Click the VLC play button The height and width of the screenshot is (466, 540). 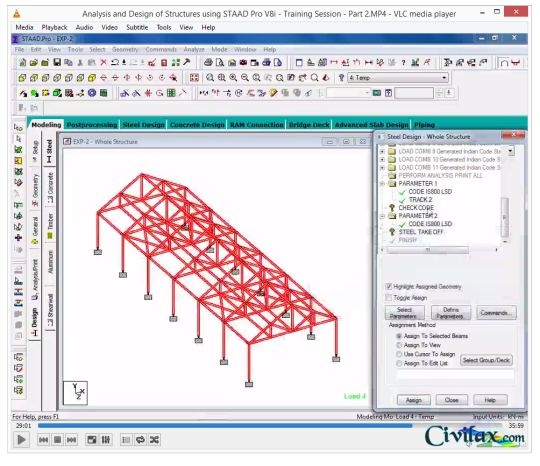pyautogui.click(x=21, y=440)
